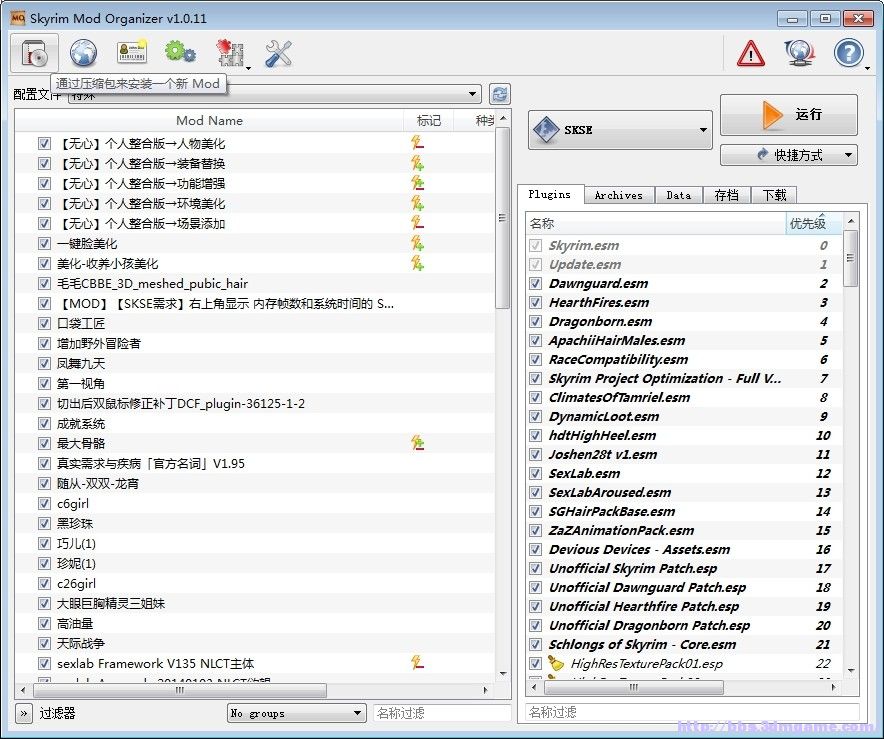Click flag icon on 场景添加 row

pos(417,223)
